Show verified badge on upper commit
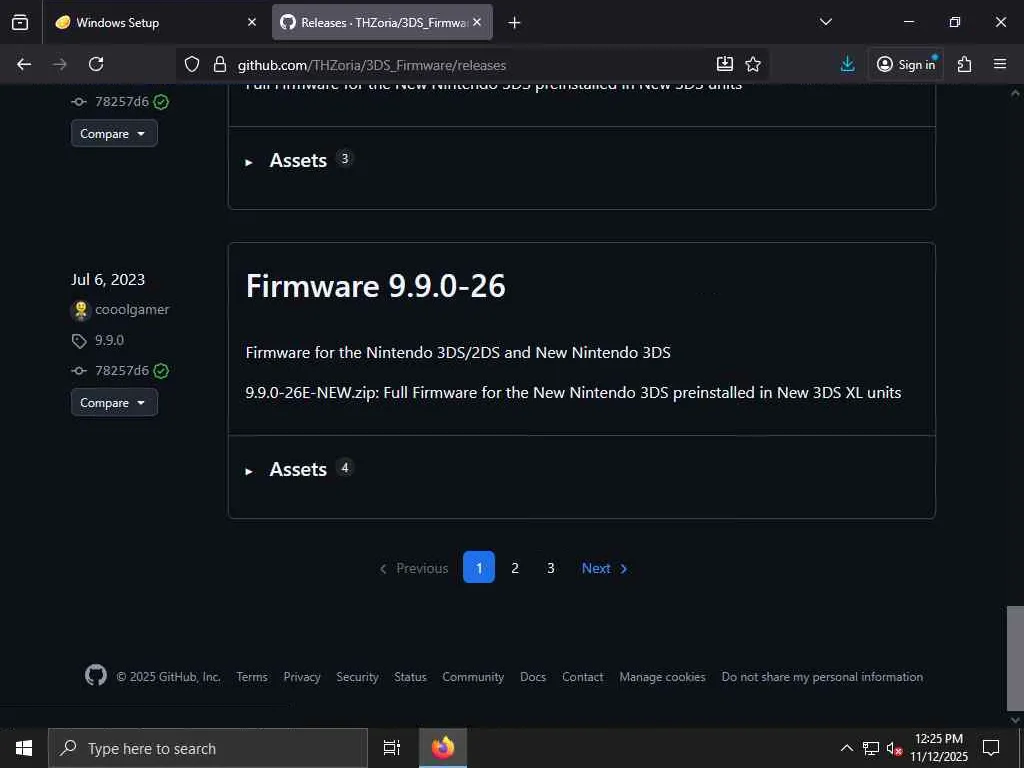 coord(161,102)
